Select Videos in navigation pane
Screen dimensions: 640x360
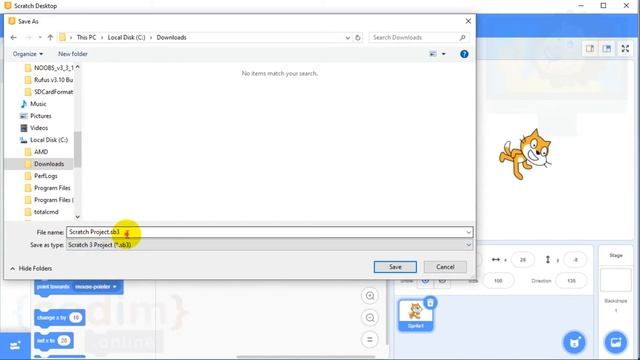34,128
